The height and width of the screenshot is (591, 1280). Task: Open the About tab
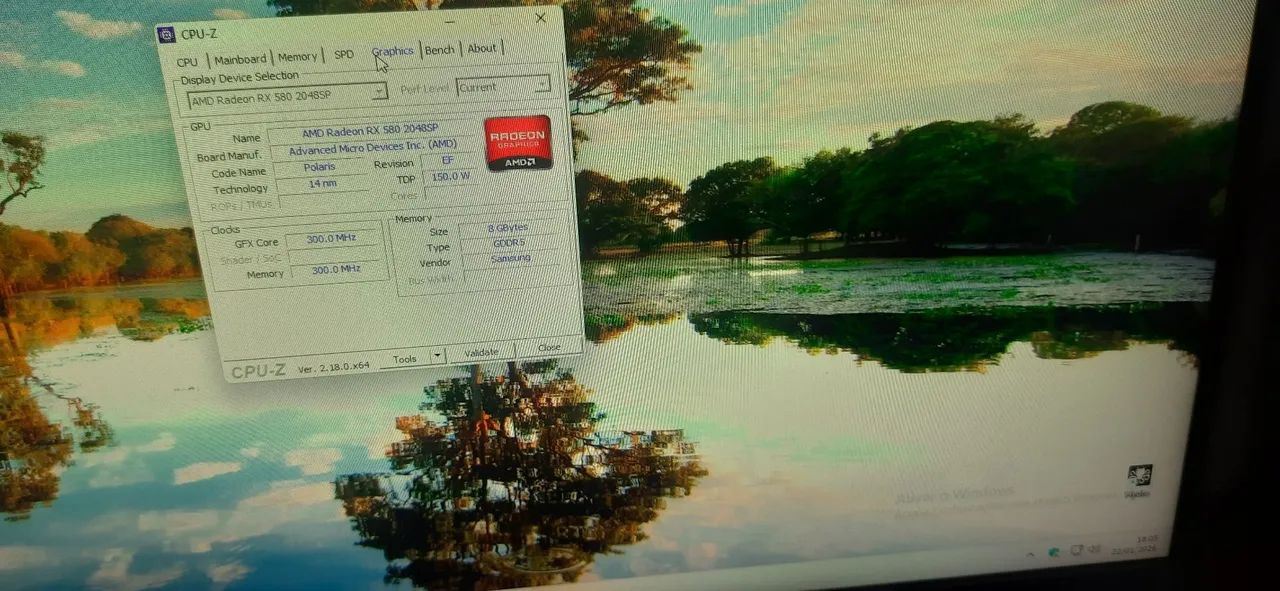(482, 48)
